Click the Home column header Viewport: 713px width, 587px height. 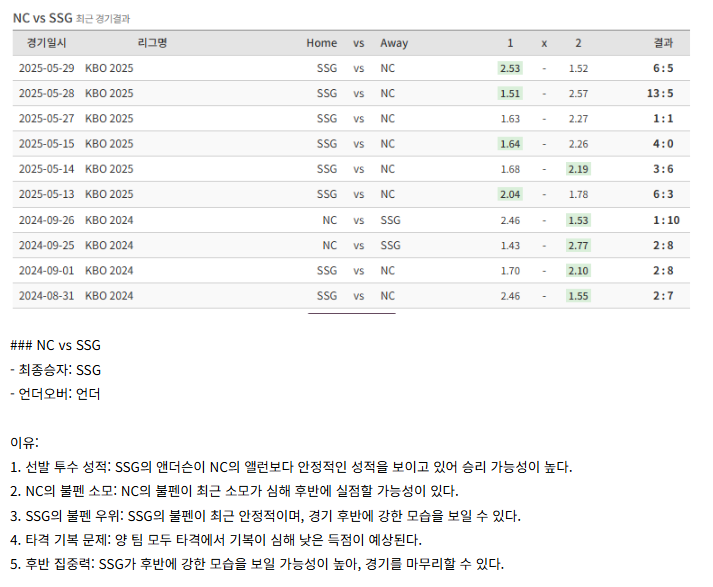click(x=321, y=43)
